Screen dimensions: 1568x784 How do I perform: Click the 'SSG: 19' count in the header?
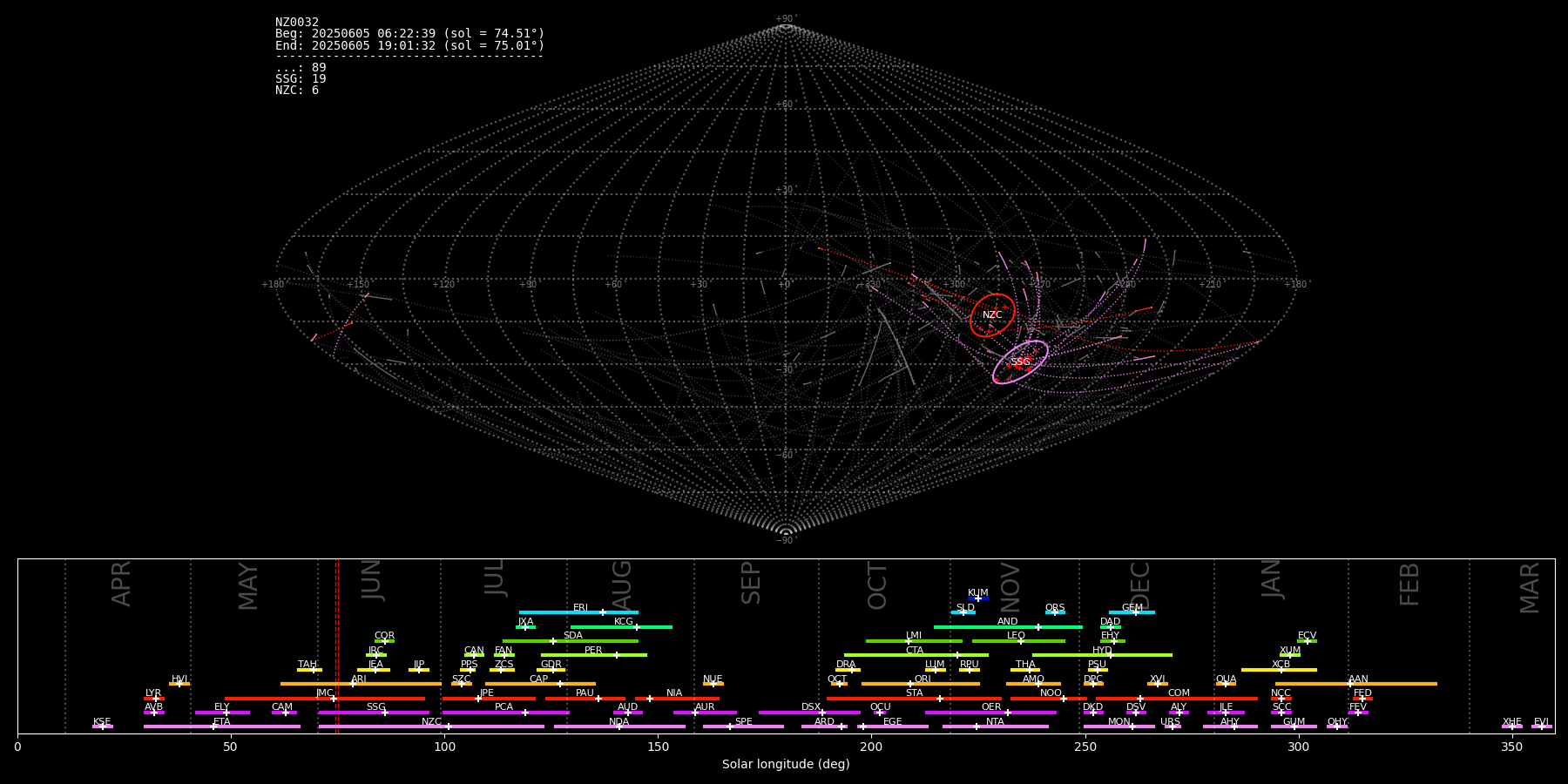tap(301, 79)
